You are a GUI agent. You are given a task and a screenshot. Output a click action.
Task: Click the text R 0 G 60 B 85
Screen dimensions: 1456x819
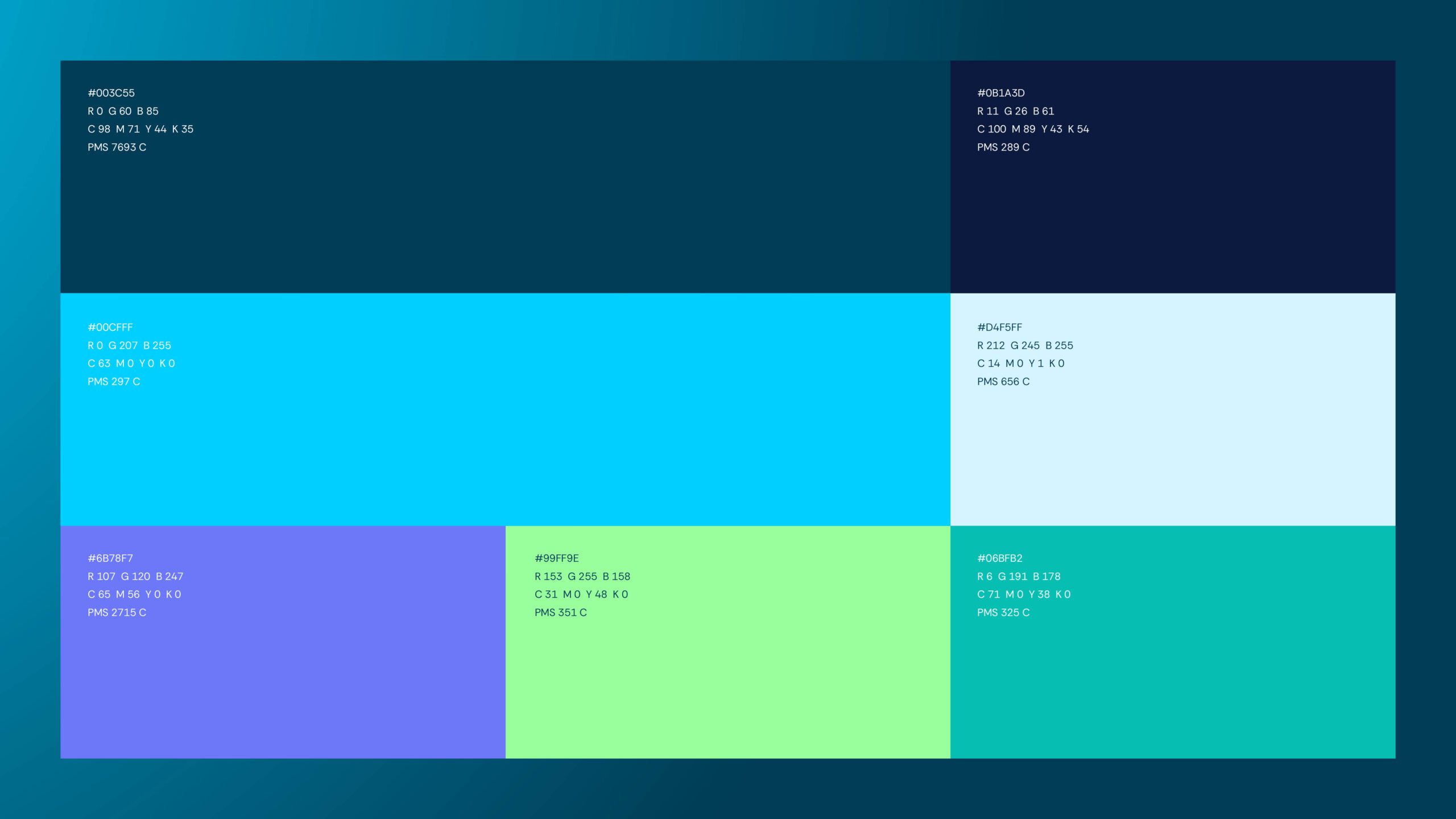pyautogui.click(x=123, y=111)
